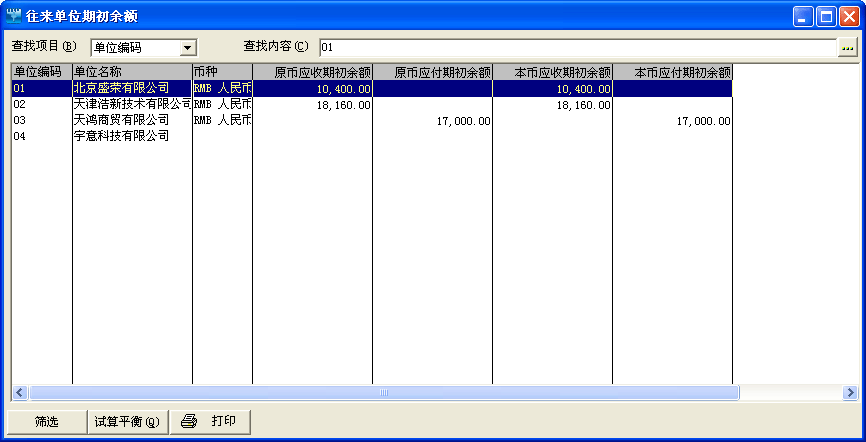Open the 查找项目 dropdown list
This screenshot has width=866, height=442.
click(187, 47)
